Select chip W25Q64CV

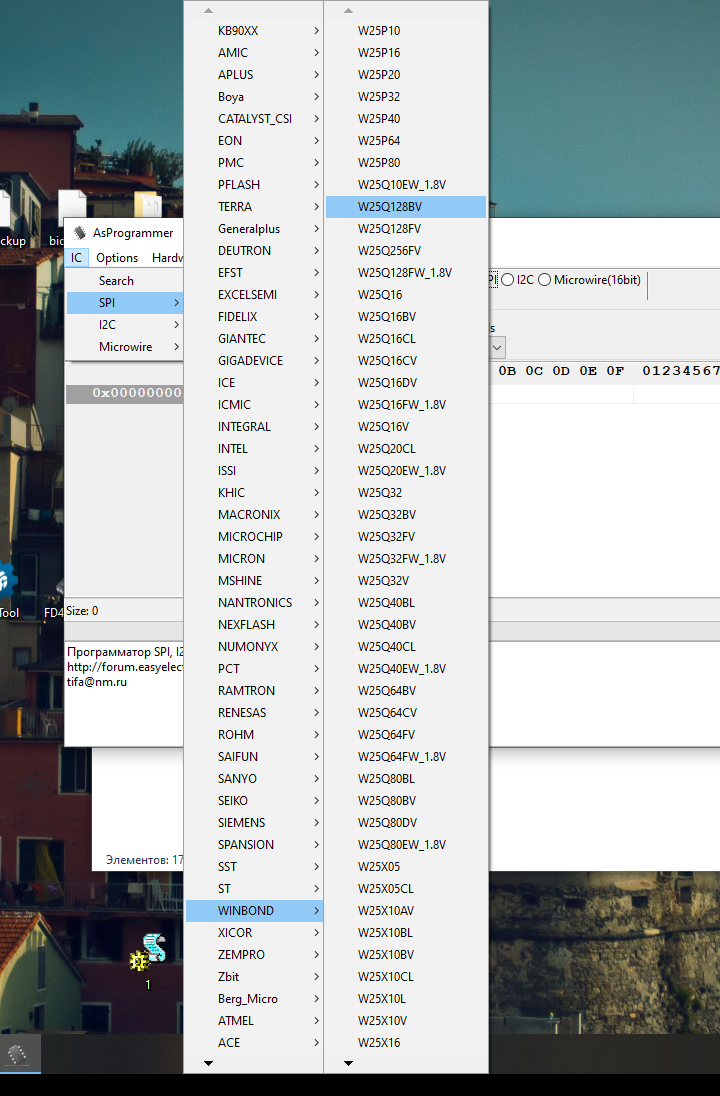[x=405, y=713]
